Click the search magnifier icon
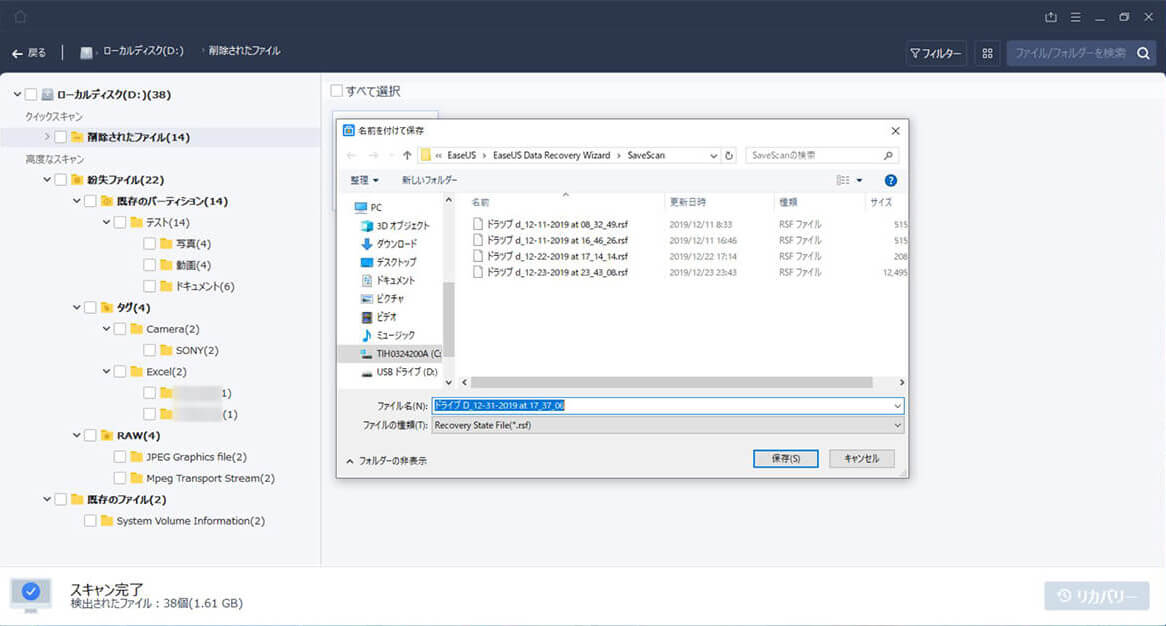 click(x=1143, y=52)
